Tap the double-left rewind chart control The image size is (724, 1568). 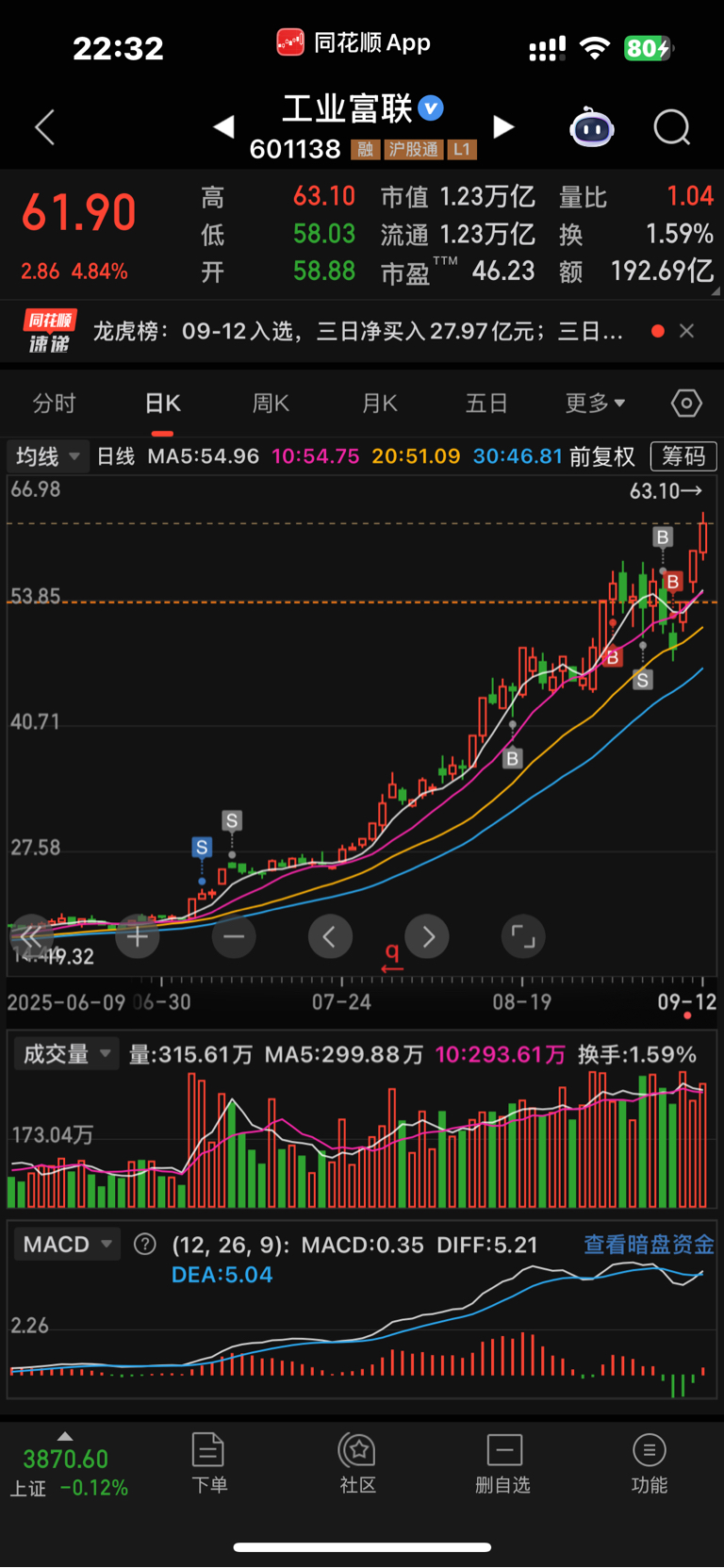pos(31,937)
